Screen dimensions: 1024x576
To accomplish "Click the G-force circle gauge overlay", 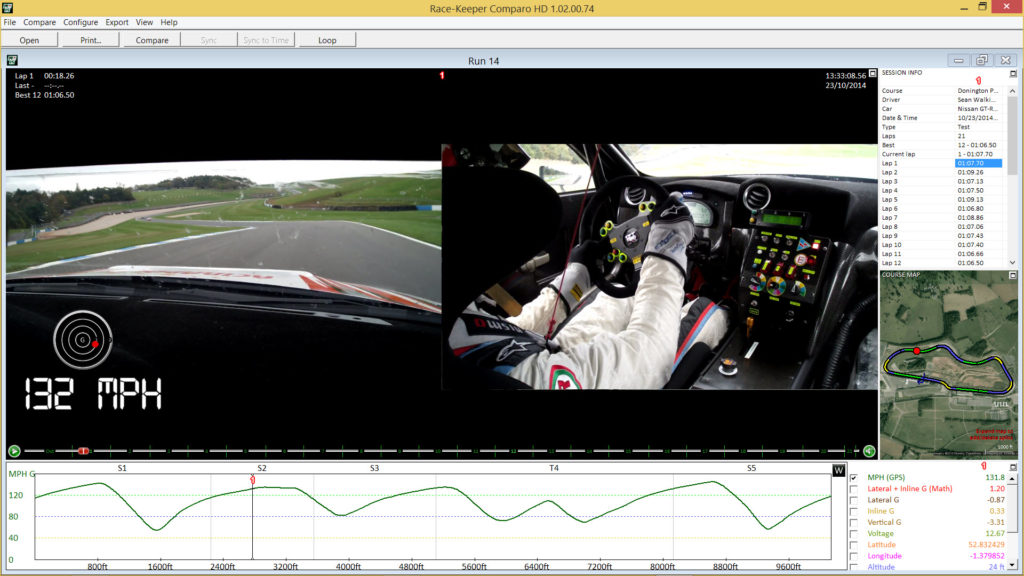I will [83, 340].
